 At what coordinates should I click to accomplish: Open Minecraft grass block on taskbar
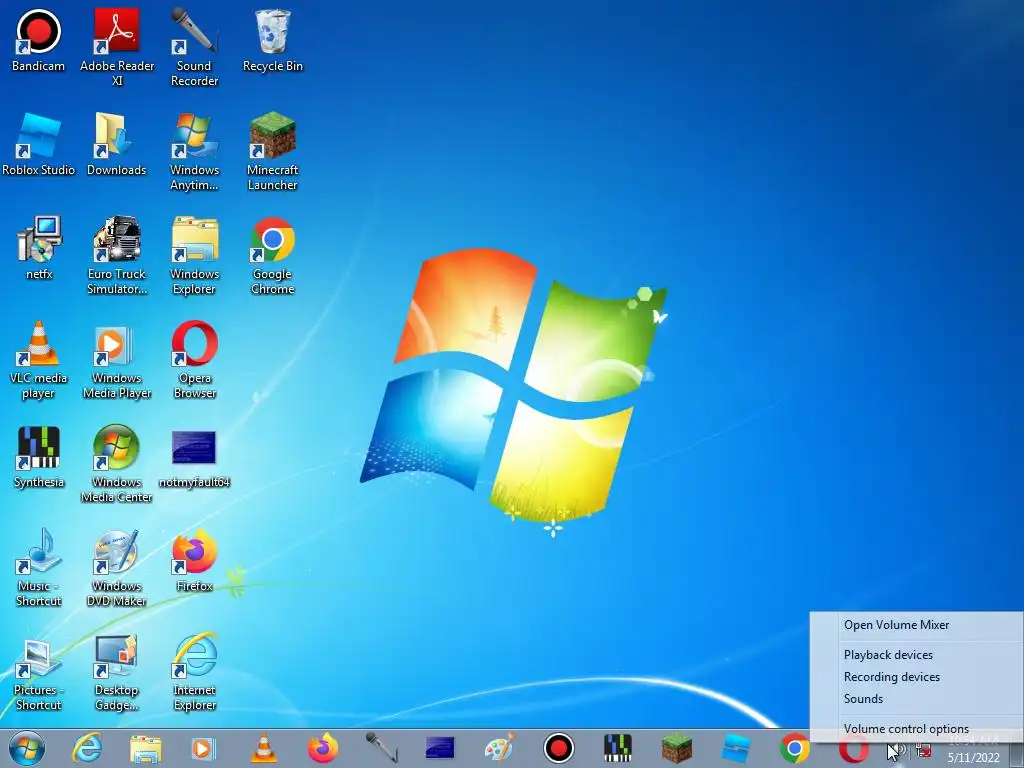pyautogui.click(x=677, y=748)
